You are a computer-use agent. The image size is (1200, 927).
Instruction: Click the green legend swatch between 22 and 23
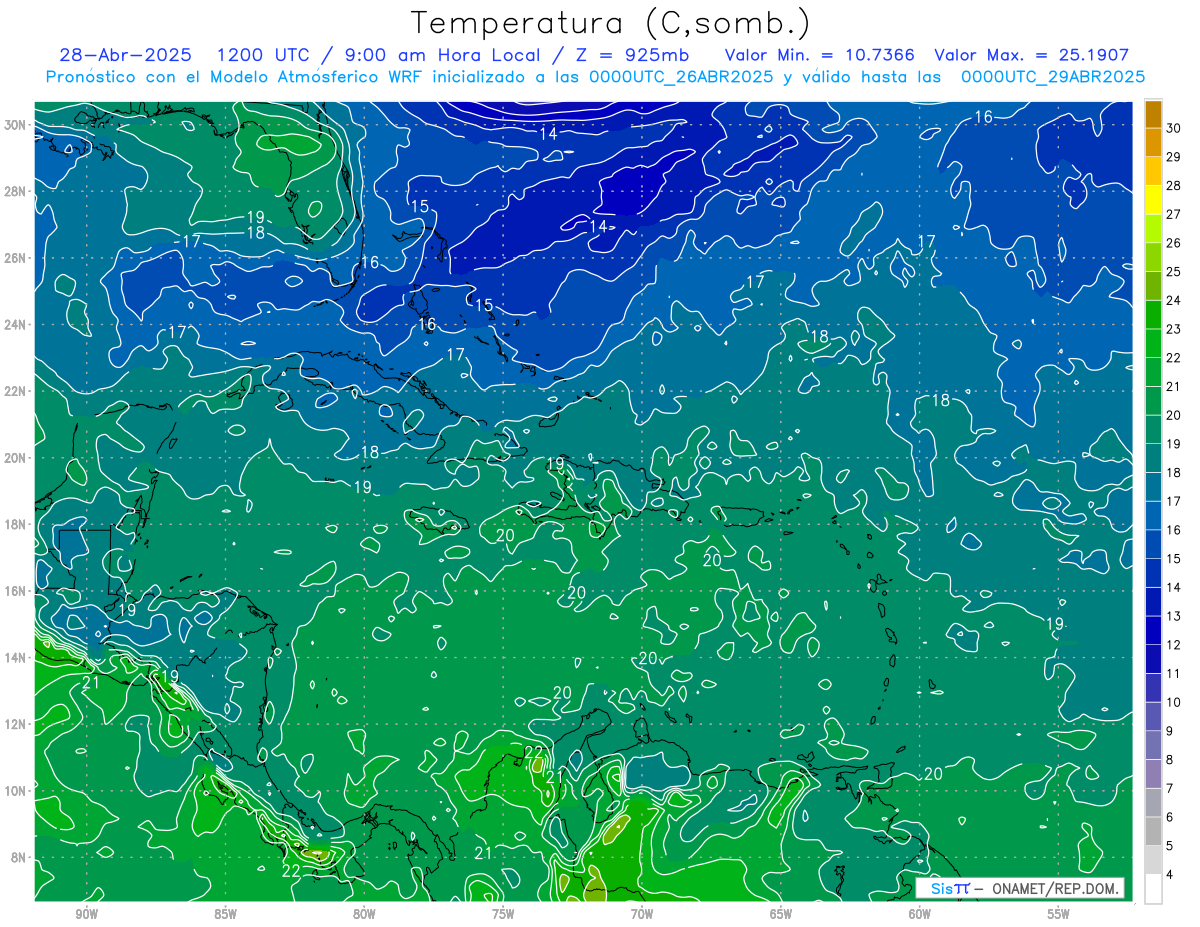(x=1153, y=344)
